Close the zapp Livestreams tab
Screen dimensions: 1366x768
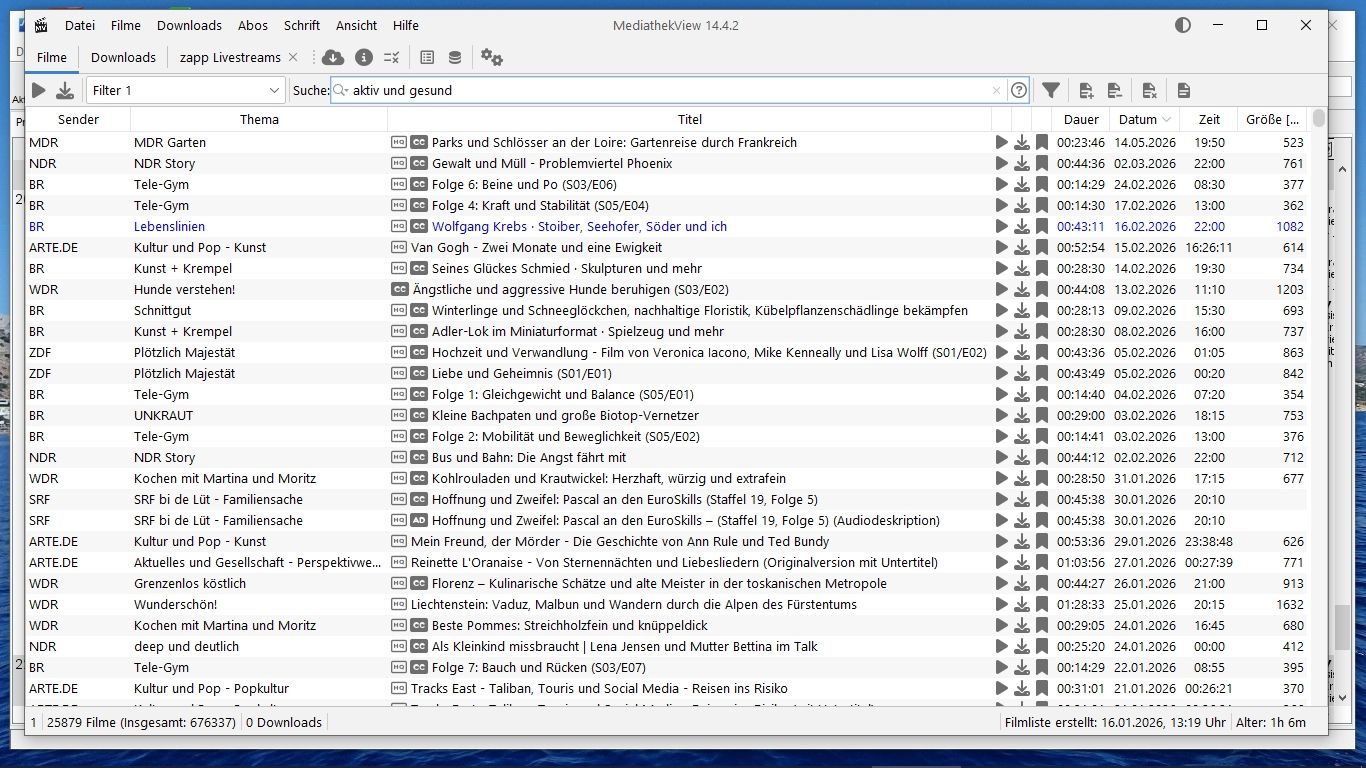293,57
